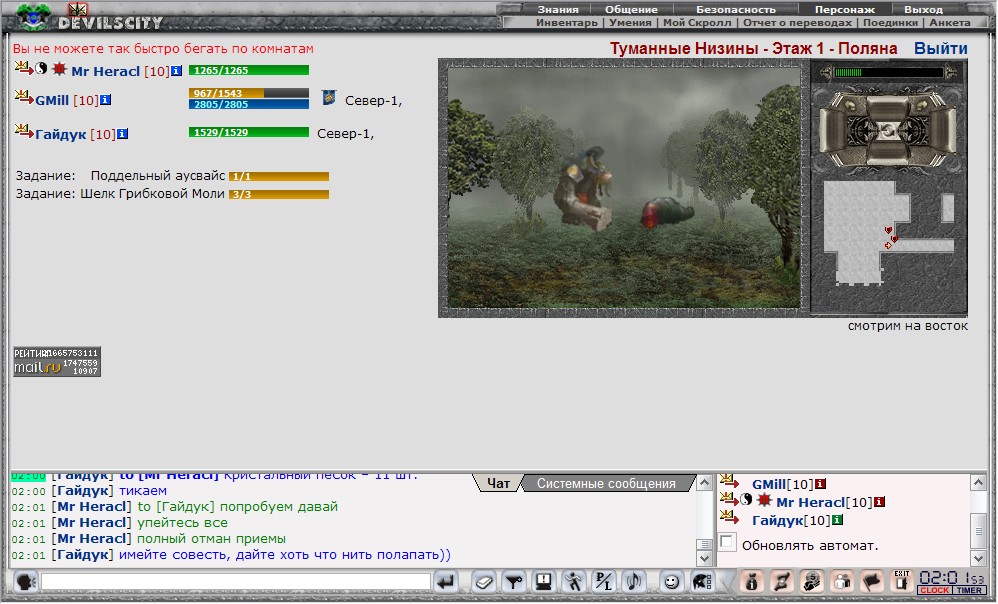The image size is (998, 604).
Task: Click the Поддельный аусвайс task progress bar
Action: (x=279, y=176)
